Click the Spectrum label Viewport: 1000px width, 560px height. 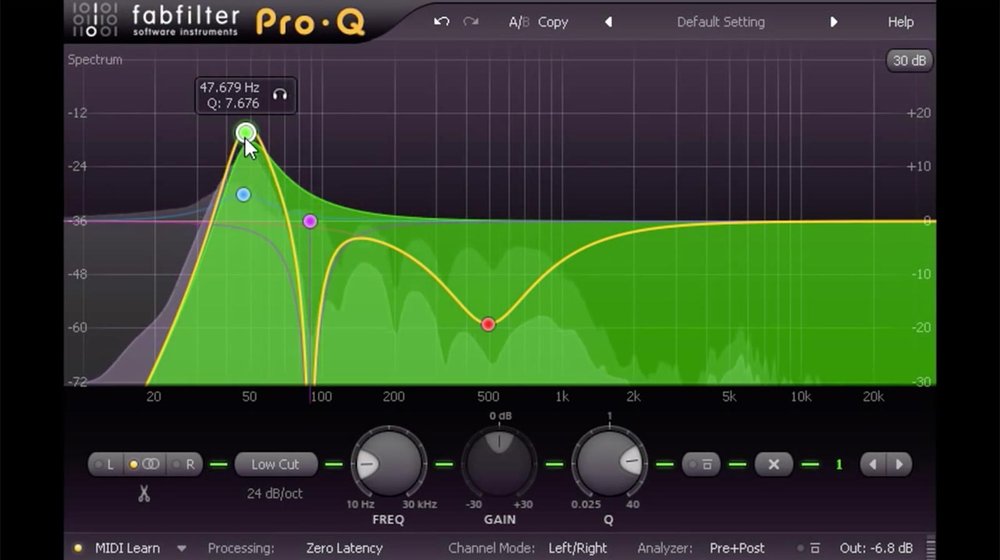[95, 59]
